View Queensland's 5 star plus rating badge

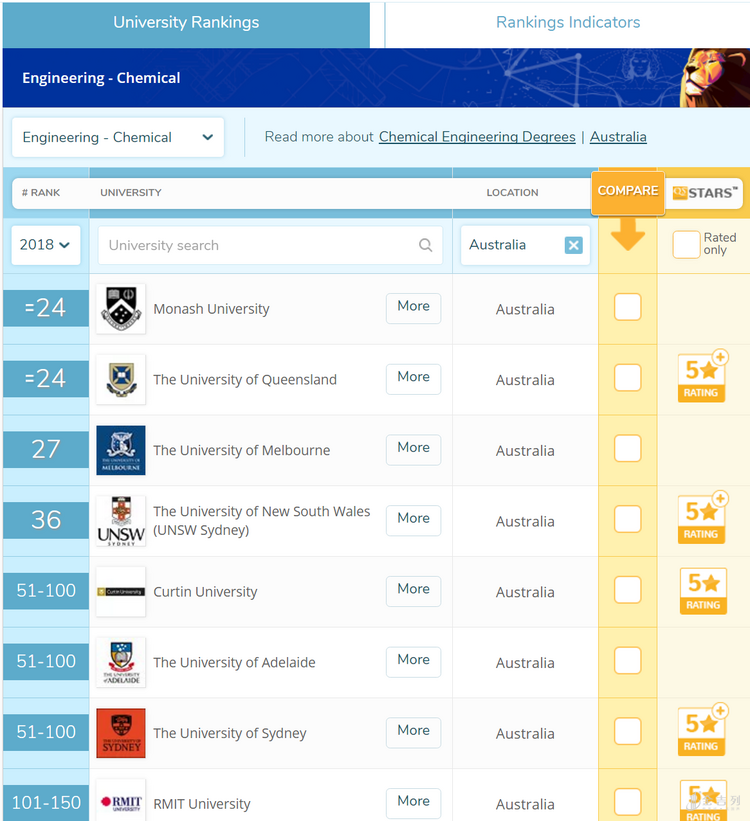[x=702, y=376]
